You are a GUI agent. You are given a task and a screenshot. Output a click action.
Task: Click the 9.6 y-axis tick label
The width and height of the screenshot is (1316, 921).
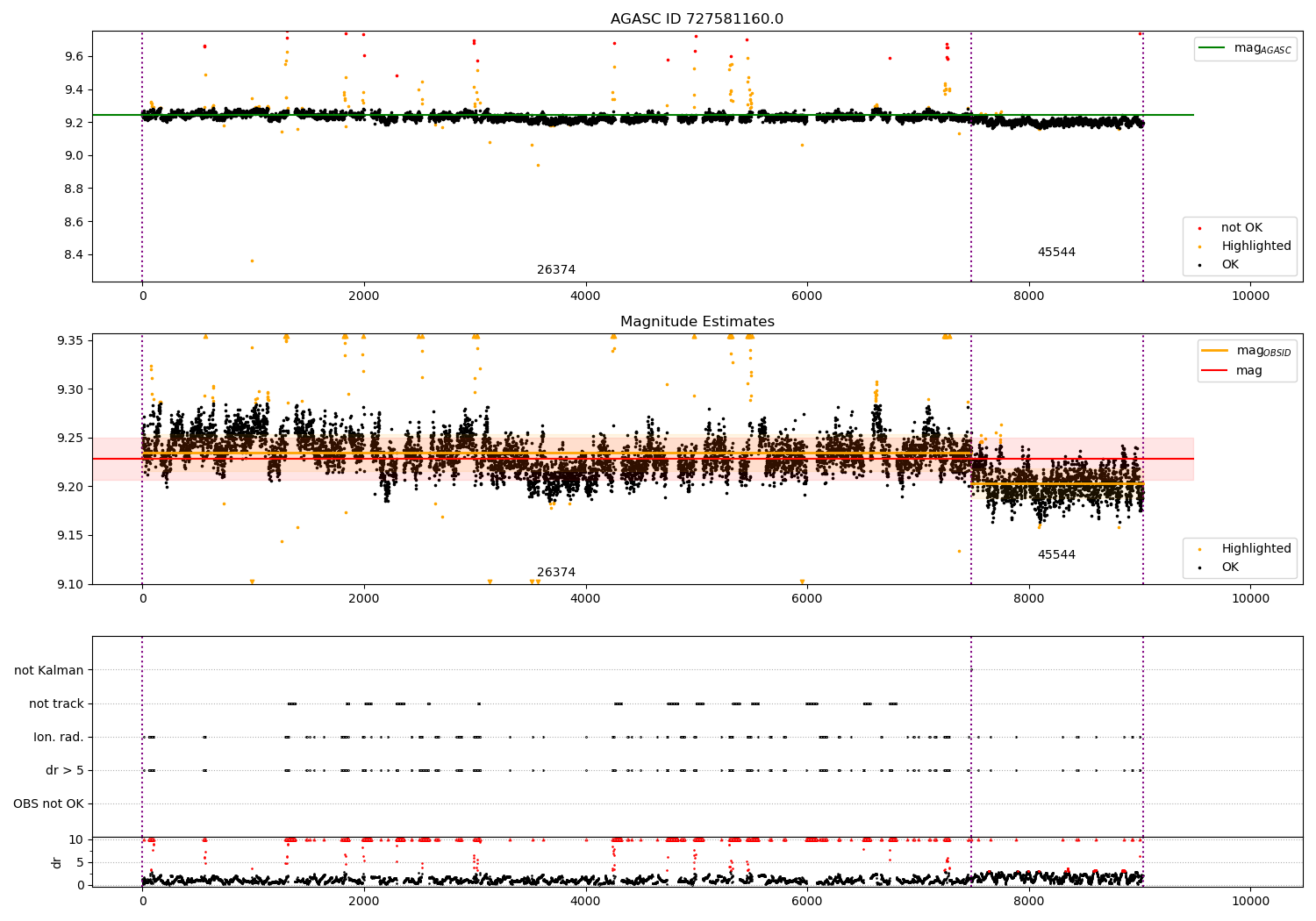[x=74, y=57]
